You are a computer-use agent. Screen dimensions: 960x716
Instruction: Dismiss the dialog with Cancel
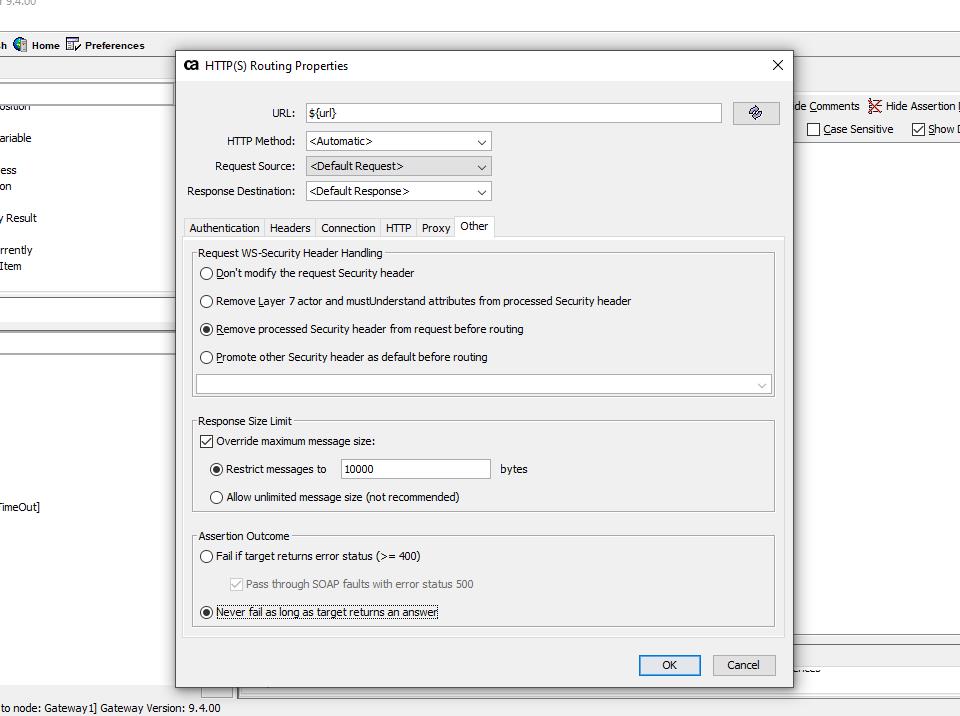coord(744,665)
